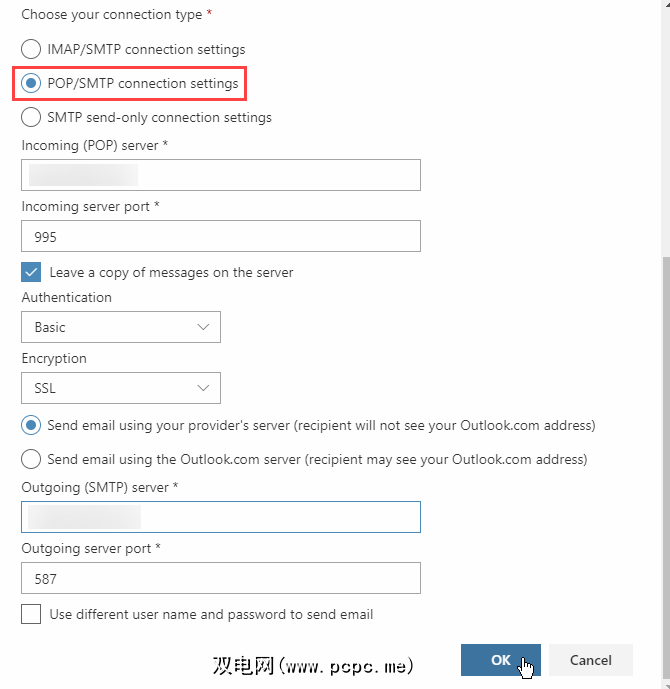Image resolution: width=670 pixels, height=689 pixels.
Task: Select send using your provider's server
Action: pos(31,425)
